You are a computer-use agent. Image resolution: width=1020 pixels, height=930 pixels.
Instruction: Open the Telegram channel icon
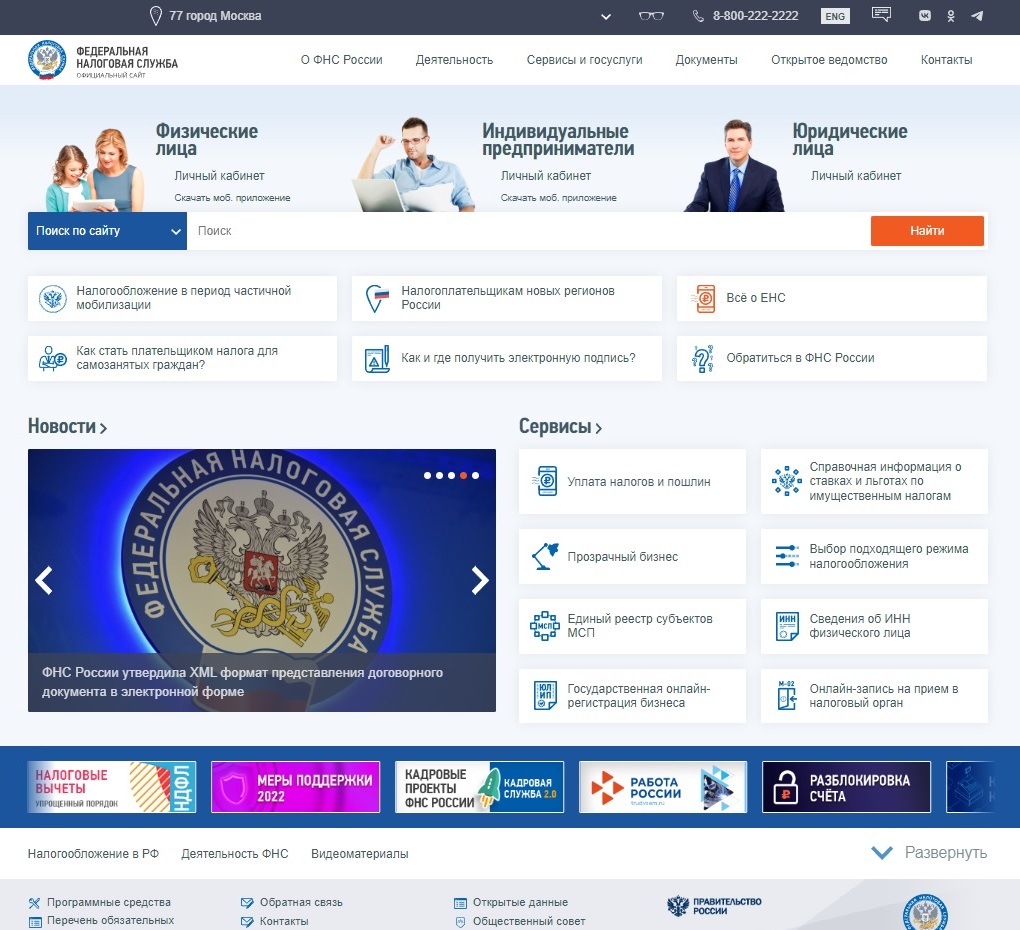point(977,16)
